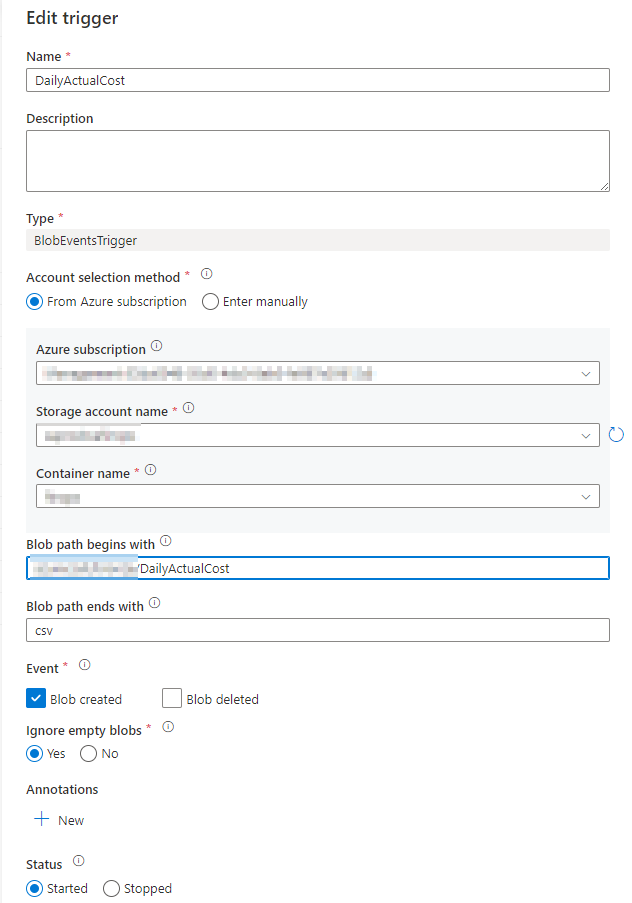Add a New annotation
This screenshot has height=903, width=632.
(58, 820)
